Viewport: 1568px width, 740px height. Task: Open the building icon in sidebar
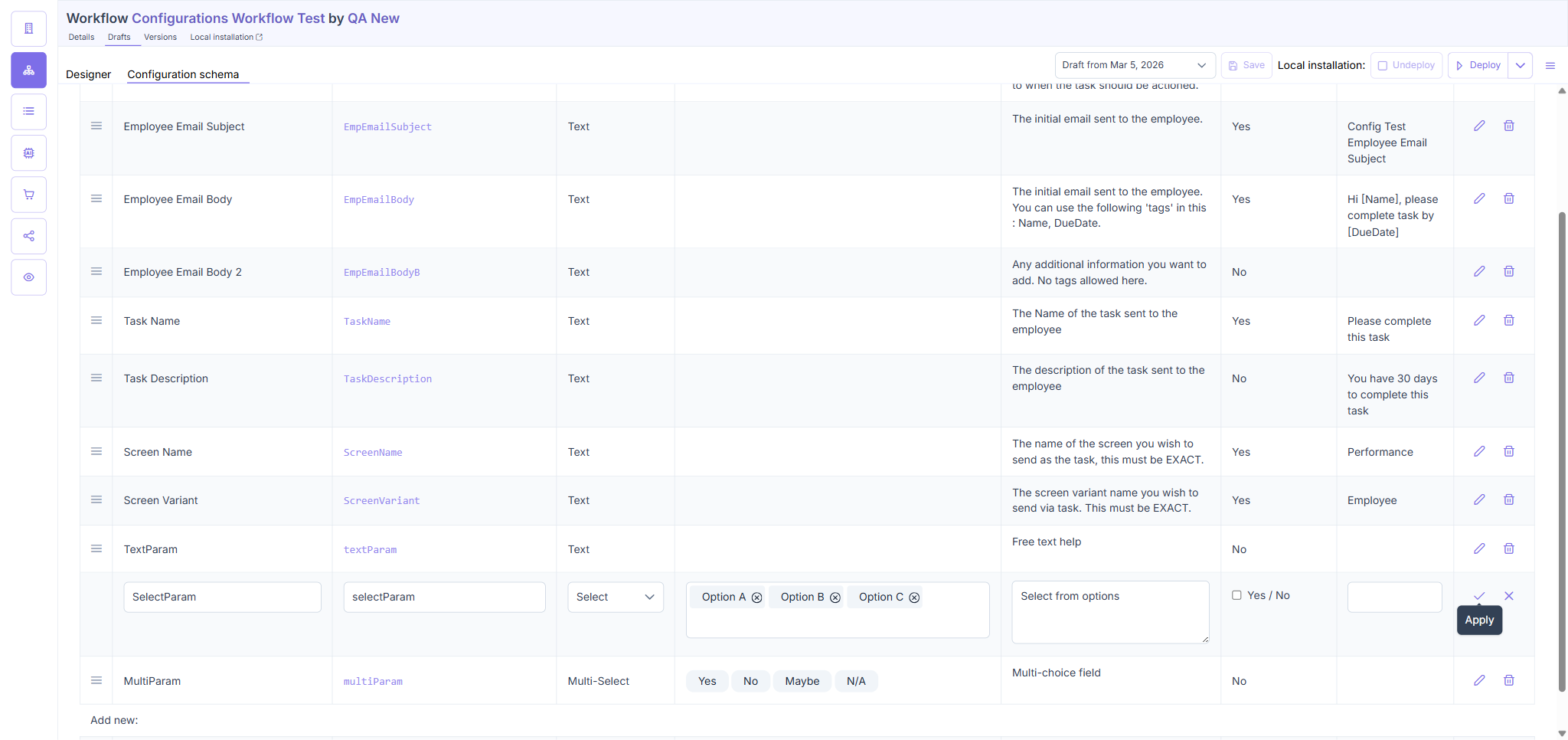click(x=28, y=29)
